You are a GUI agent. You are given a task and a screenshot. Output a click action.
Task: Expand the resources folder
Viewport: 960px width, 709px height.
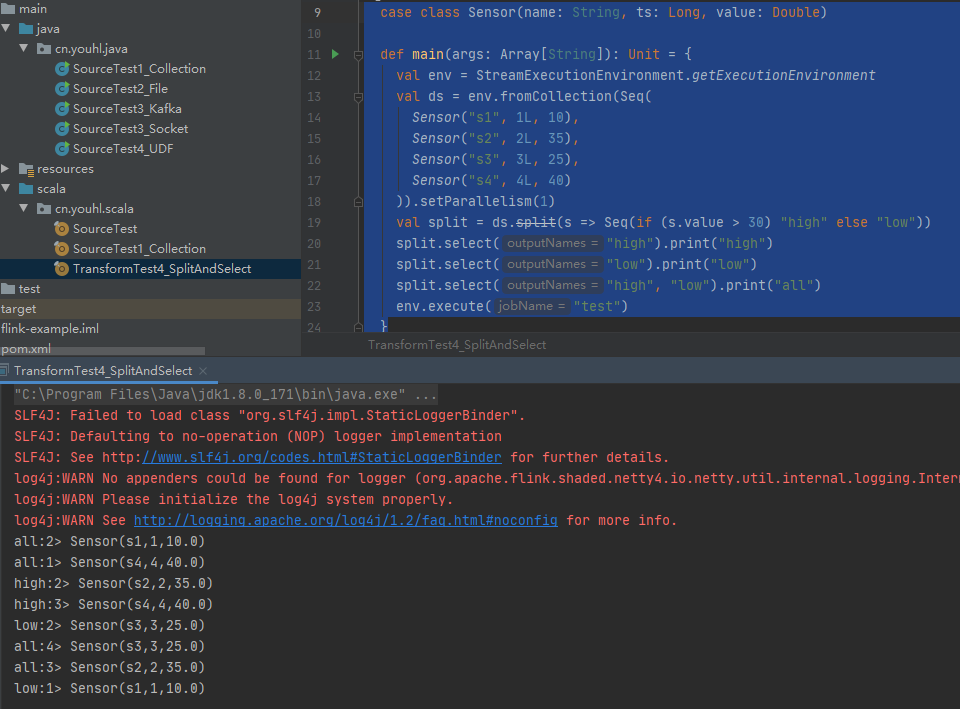pyautogui.click(x=6, y=168)
